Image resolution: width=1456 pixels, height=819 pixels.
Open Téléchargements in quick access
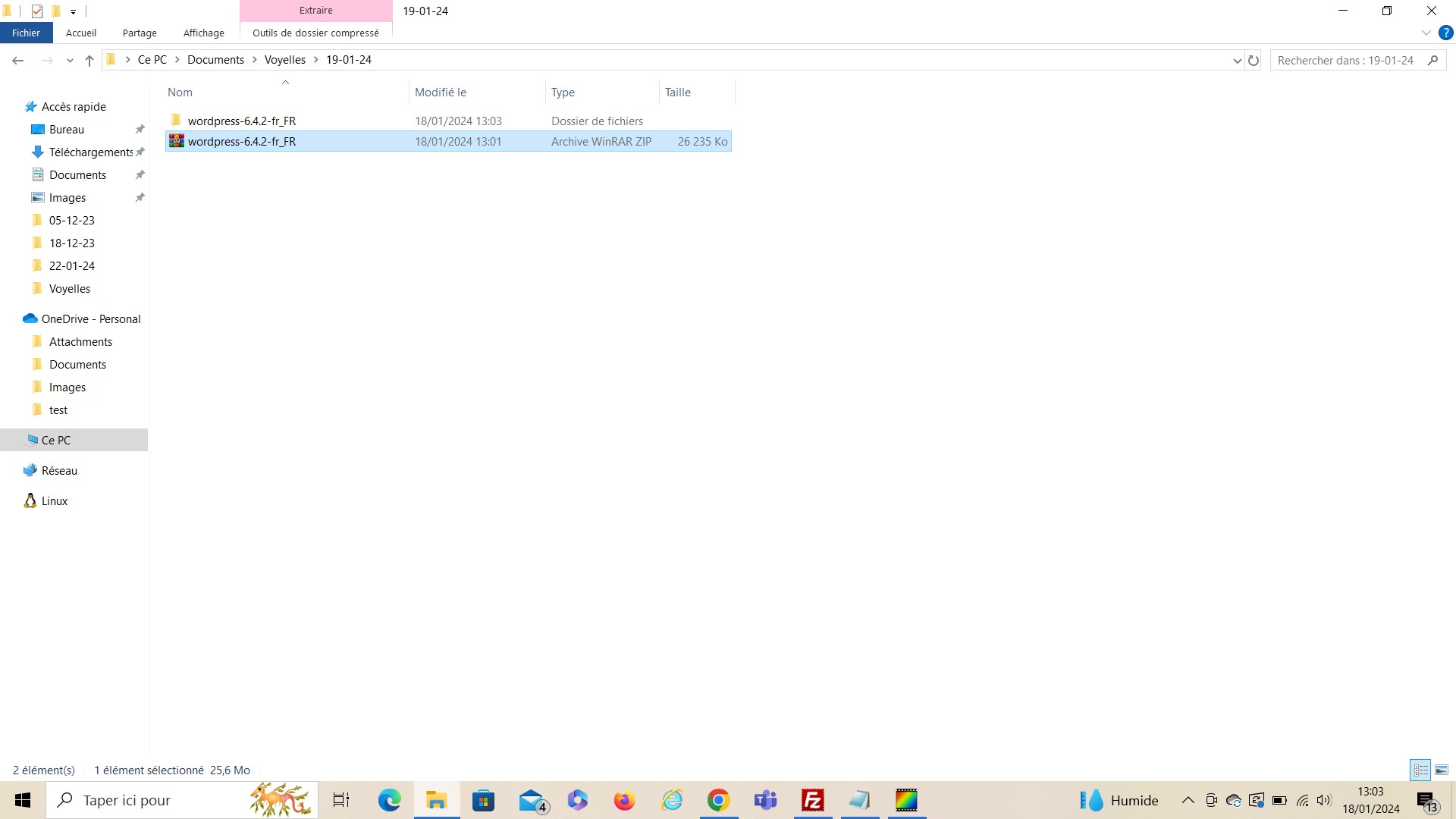91,152
